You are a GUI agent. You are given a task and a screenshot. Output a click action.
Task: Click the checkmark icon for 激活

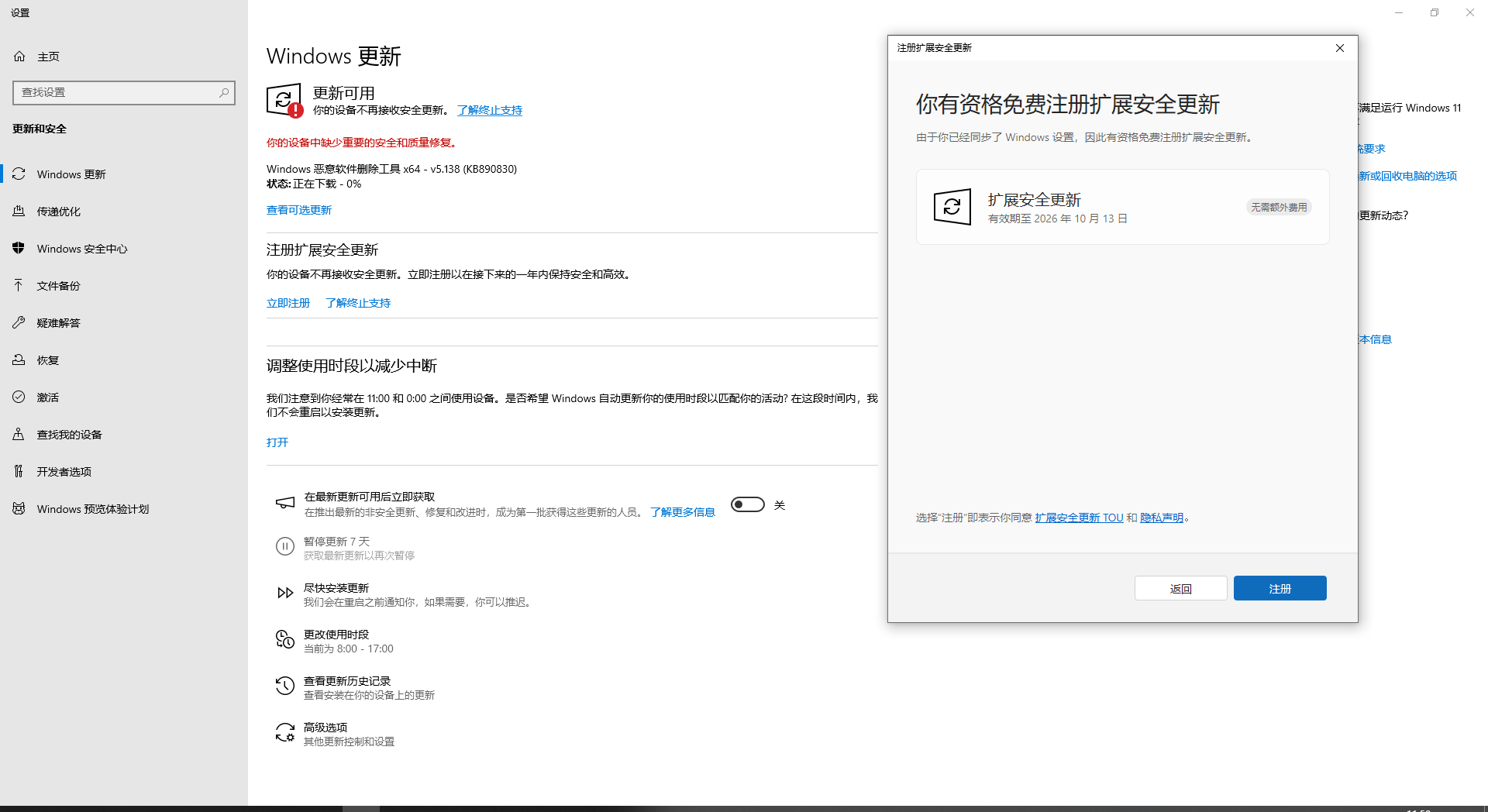coord(19,397)
